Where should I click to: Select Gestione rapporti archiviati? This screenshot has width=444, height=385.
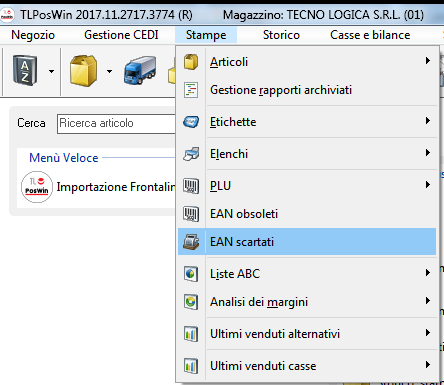(x=307, y=90)
